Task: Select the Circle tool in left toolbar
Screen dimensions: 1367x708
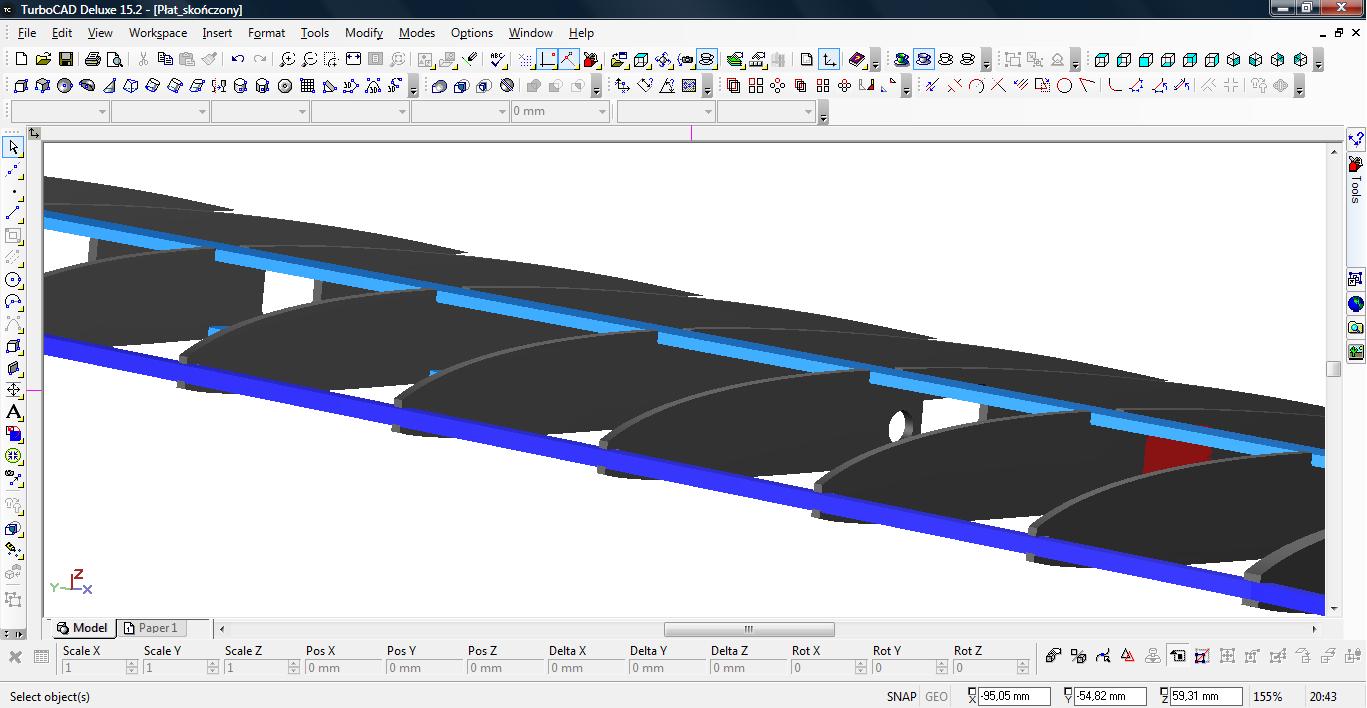Action: pyautogui.click(x=13, y=280)
